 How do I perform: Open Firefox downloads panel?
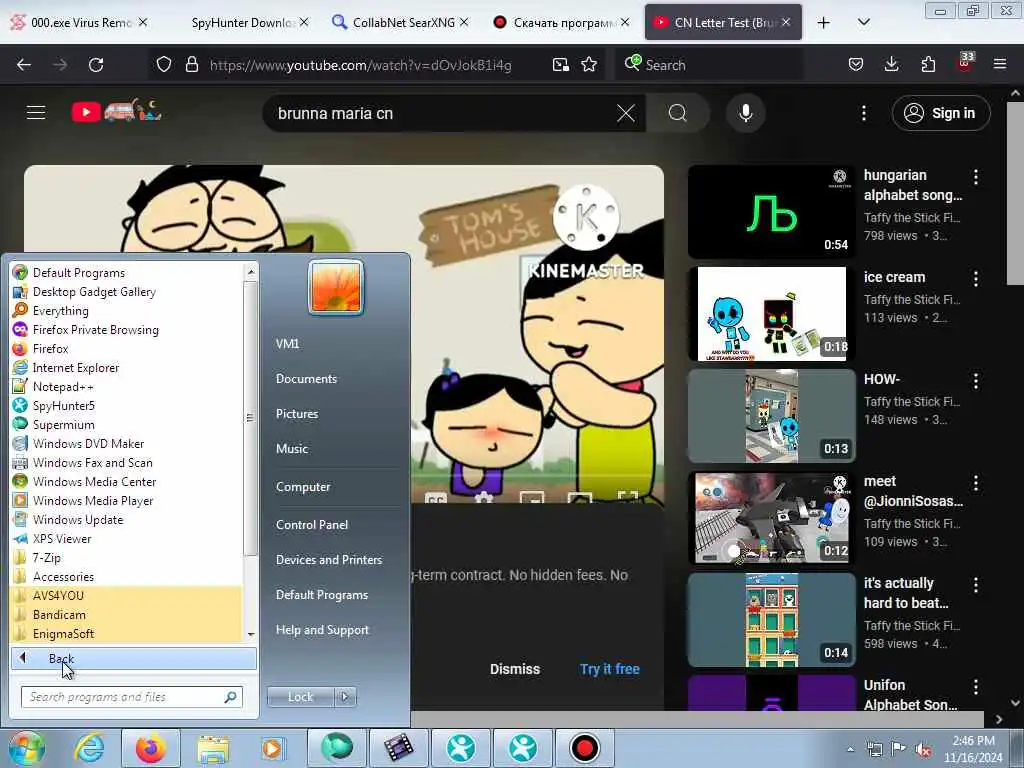(x=891, y=65)
